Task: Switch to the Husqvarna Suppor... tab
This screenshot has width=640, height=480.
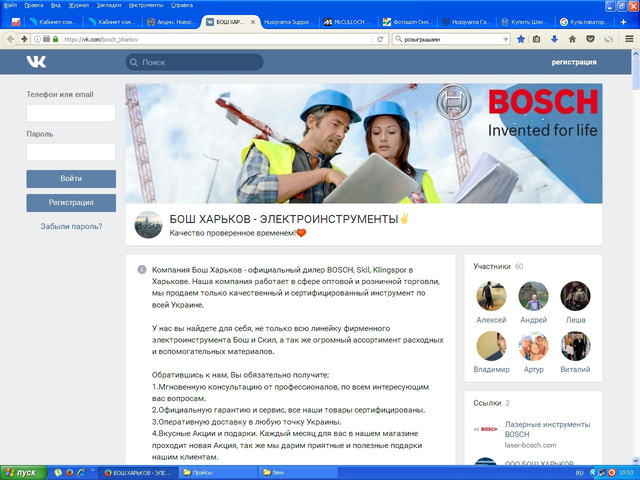Action: [x=288, y=22]
